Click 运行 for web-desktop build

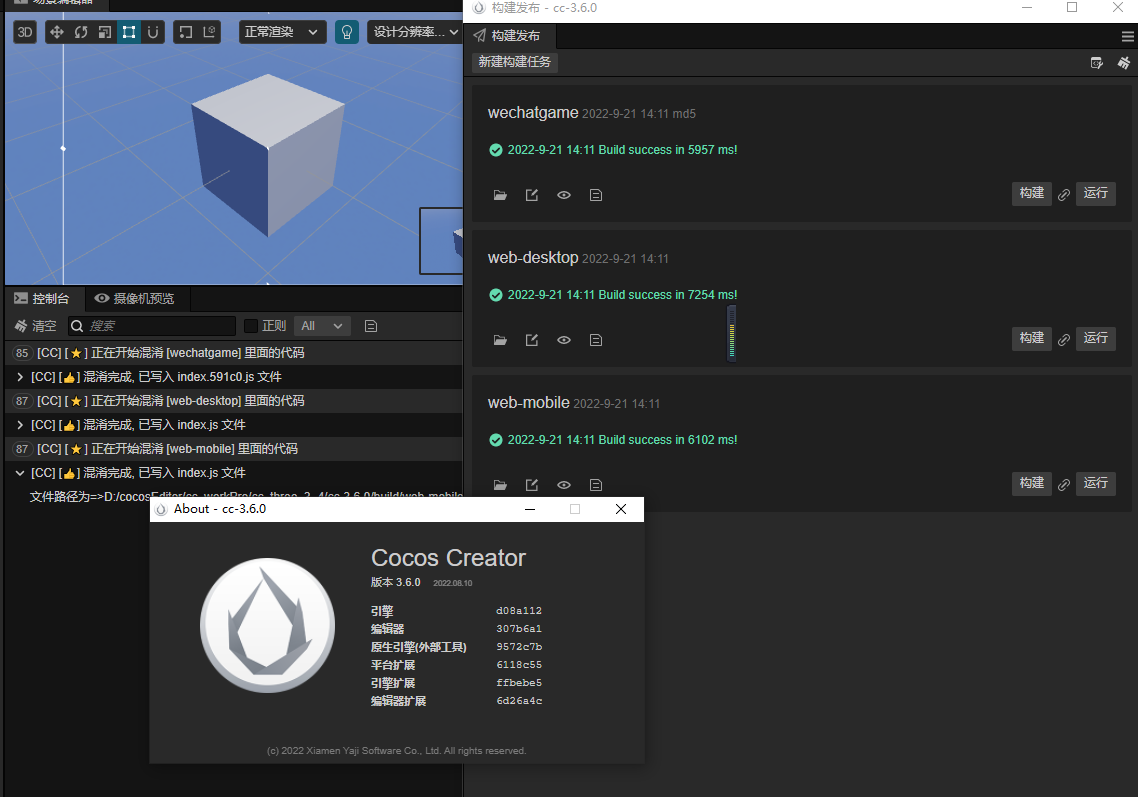[x=1095, y=339]
